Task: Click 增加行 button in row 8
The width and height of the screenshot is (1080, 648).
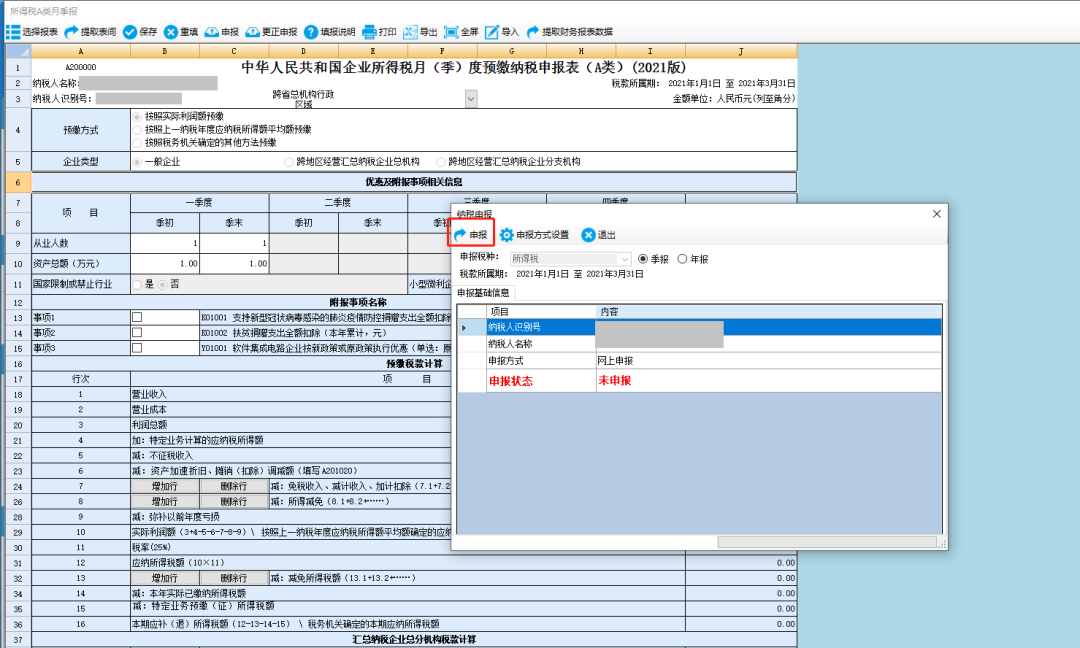Action: tap(165, 501)
